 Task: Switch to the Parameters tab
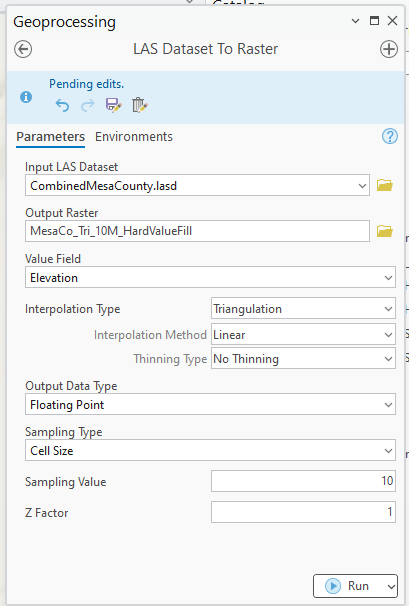tap(50, 137)
